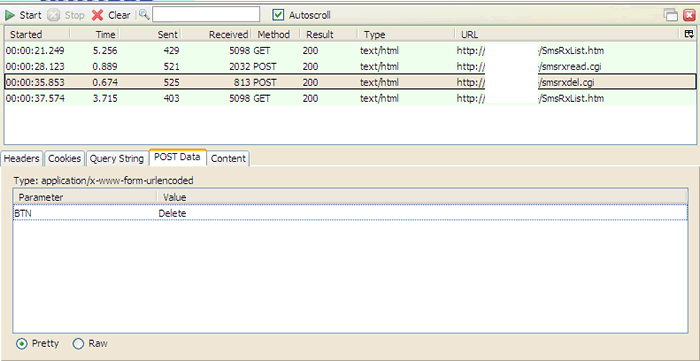The height and width of the screenshot is (361, 700).
Task: Select the request started 00:00:21.249
Action: pyautogui.click(x=350, y=51)
